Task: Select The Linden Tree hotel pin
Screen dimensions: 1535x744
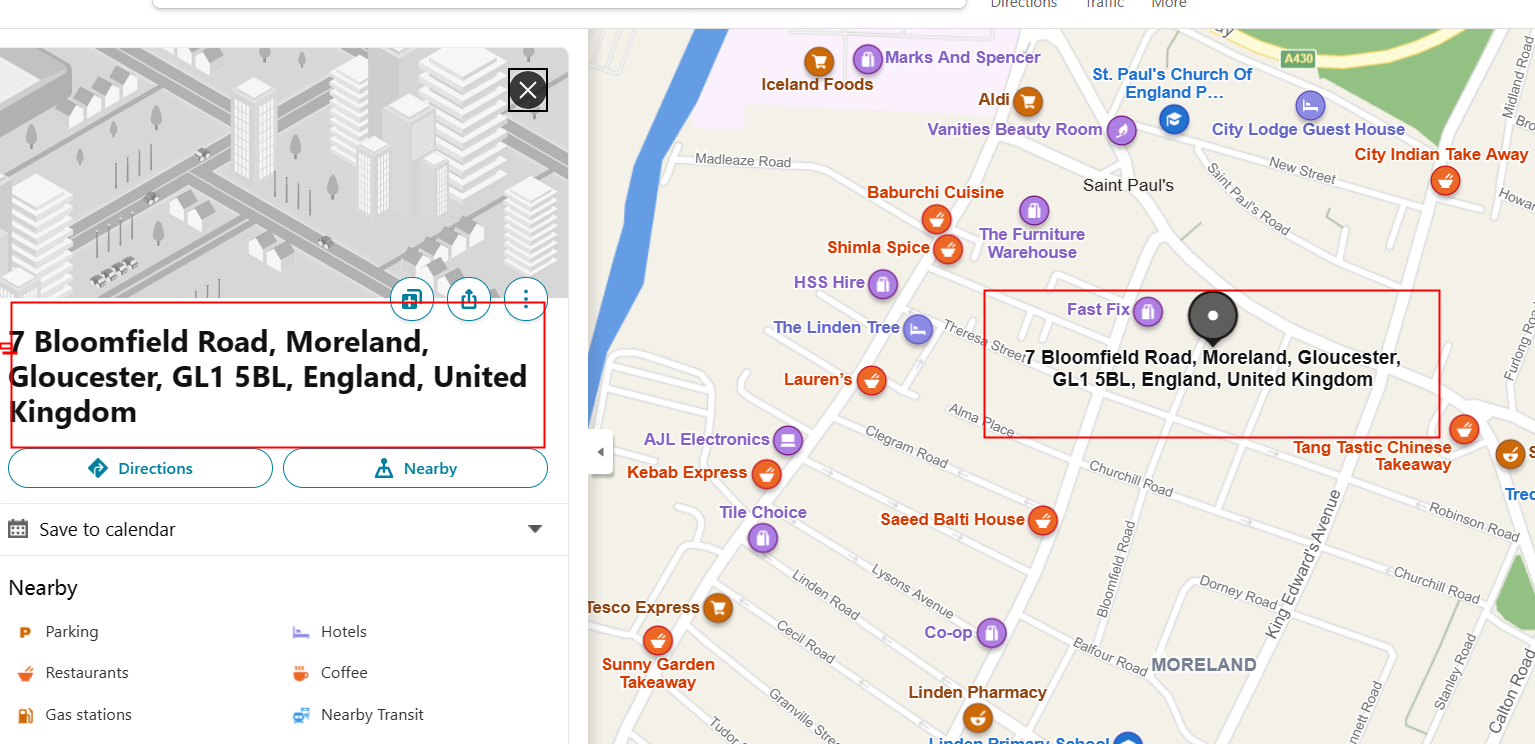Action: [918, 328]
